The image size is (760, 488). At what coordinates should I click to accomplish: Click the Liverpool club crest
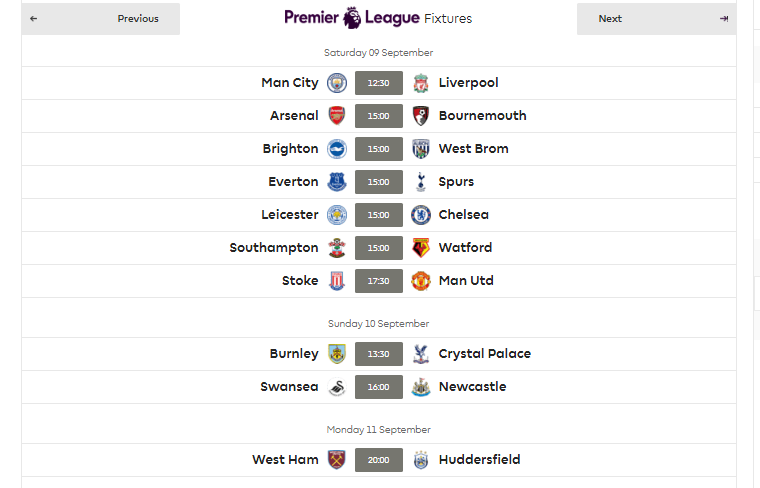point(421,83)
